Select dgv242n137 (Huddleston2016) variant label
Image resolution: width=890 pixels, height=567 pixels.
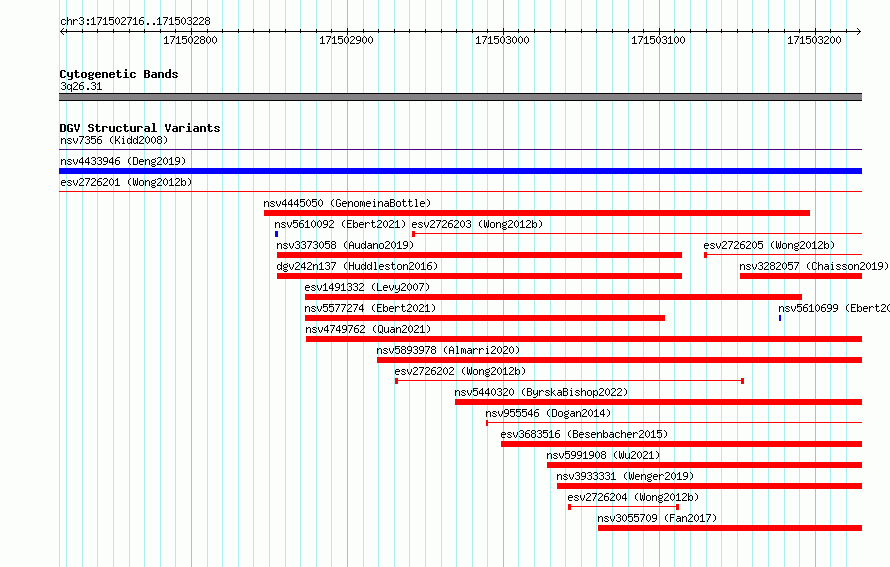pos(357,266)
